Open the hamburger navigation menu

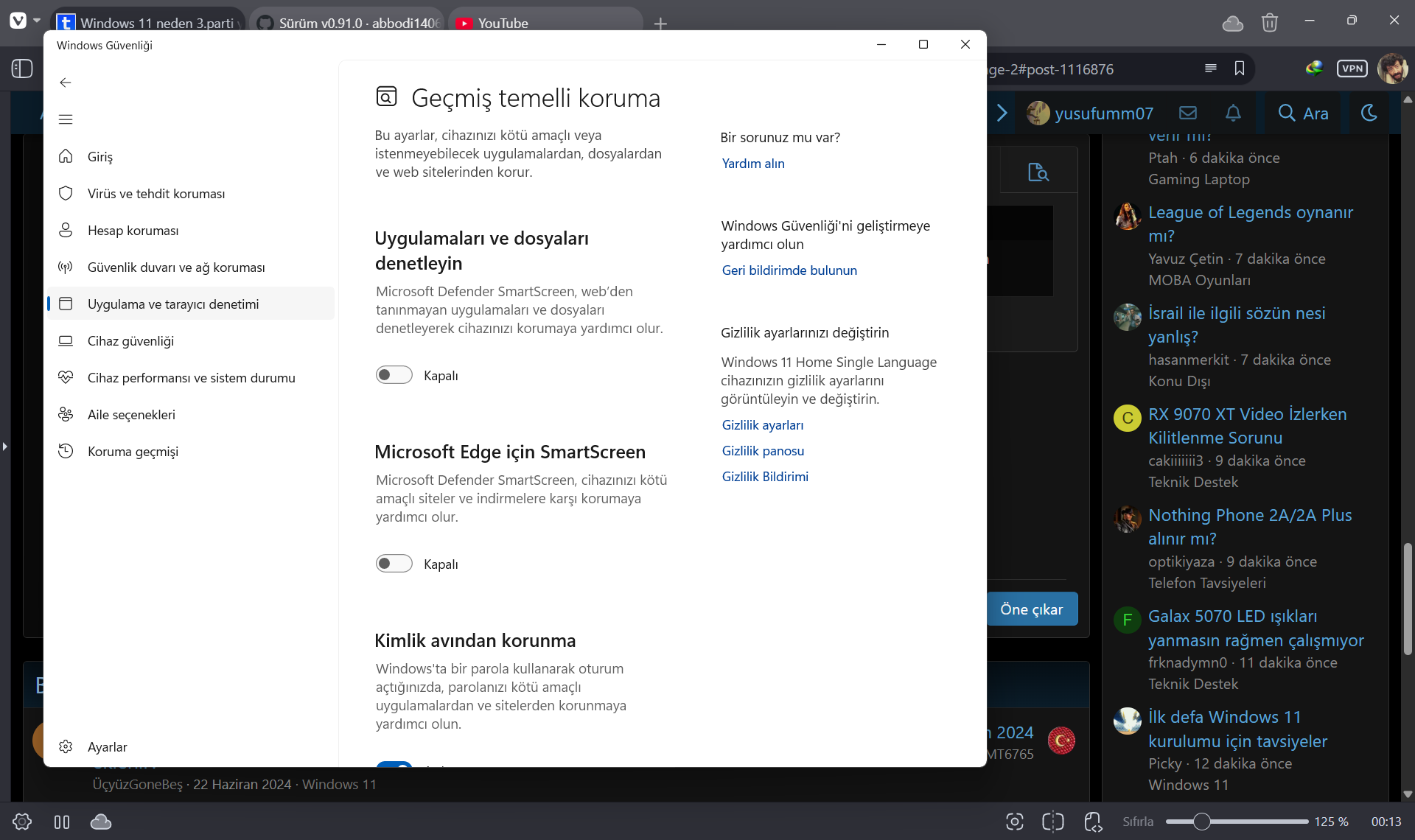66,119
